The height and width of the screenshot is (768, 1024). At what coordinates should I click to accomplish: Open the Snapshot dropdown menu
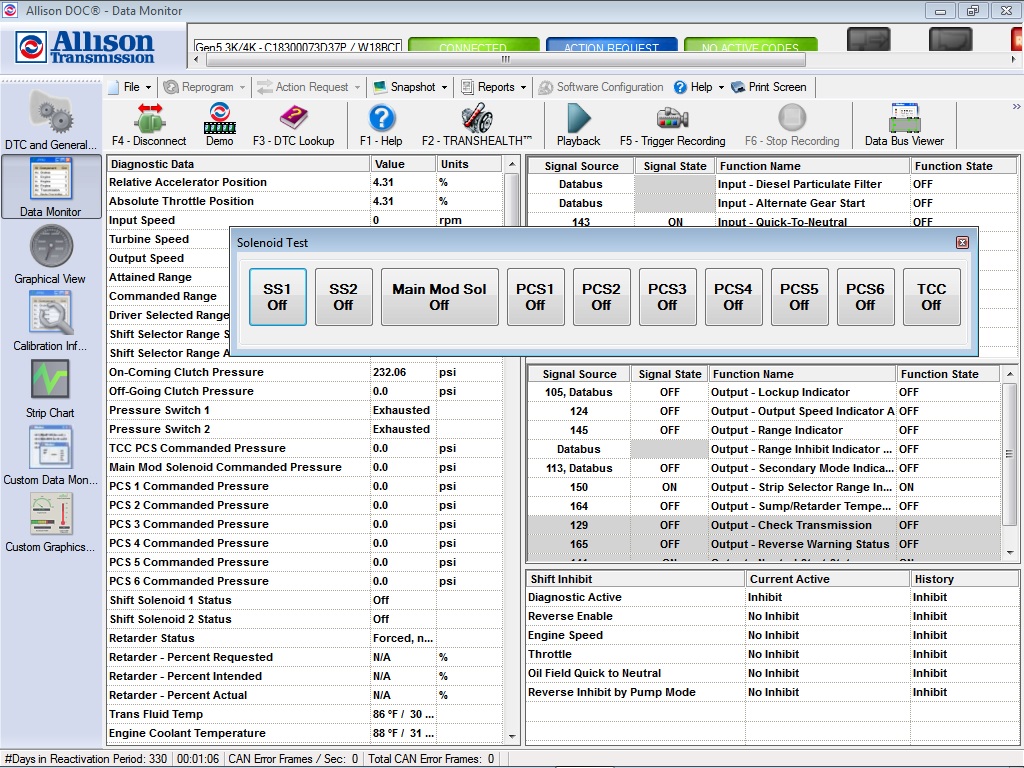[x=409, y=87]
